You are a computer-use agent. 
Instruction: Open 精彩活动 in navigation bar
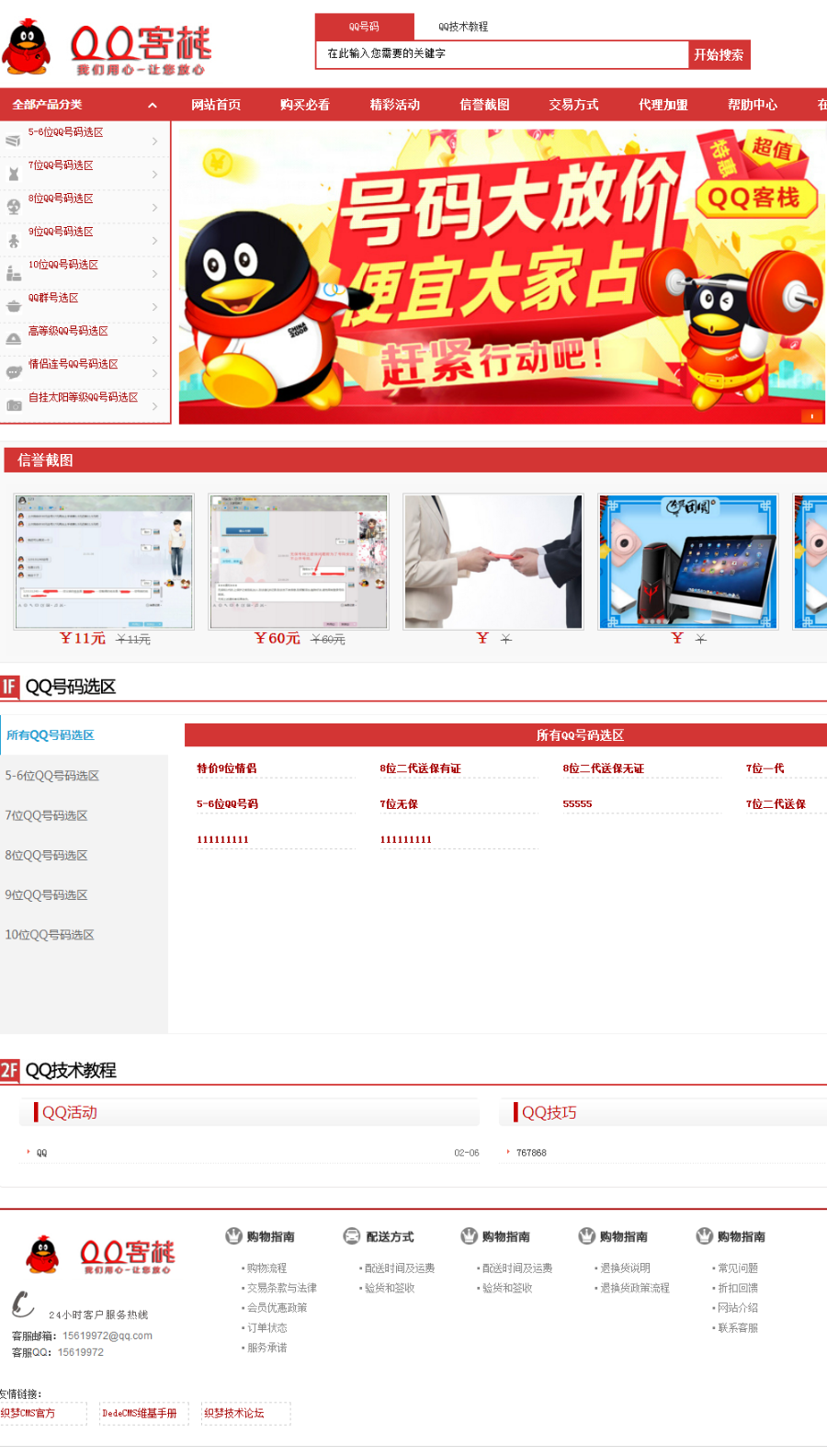(395, 105)
